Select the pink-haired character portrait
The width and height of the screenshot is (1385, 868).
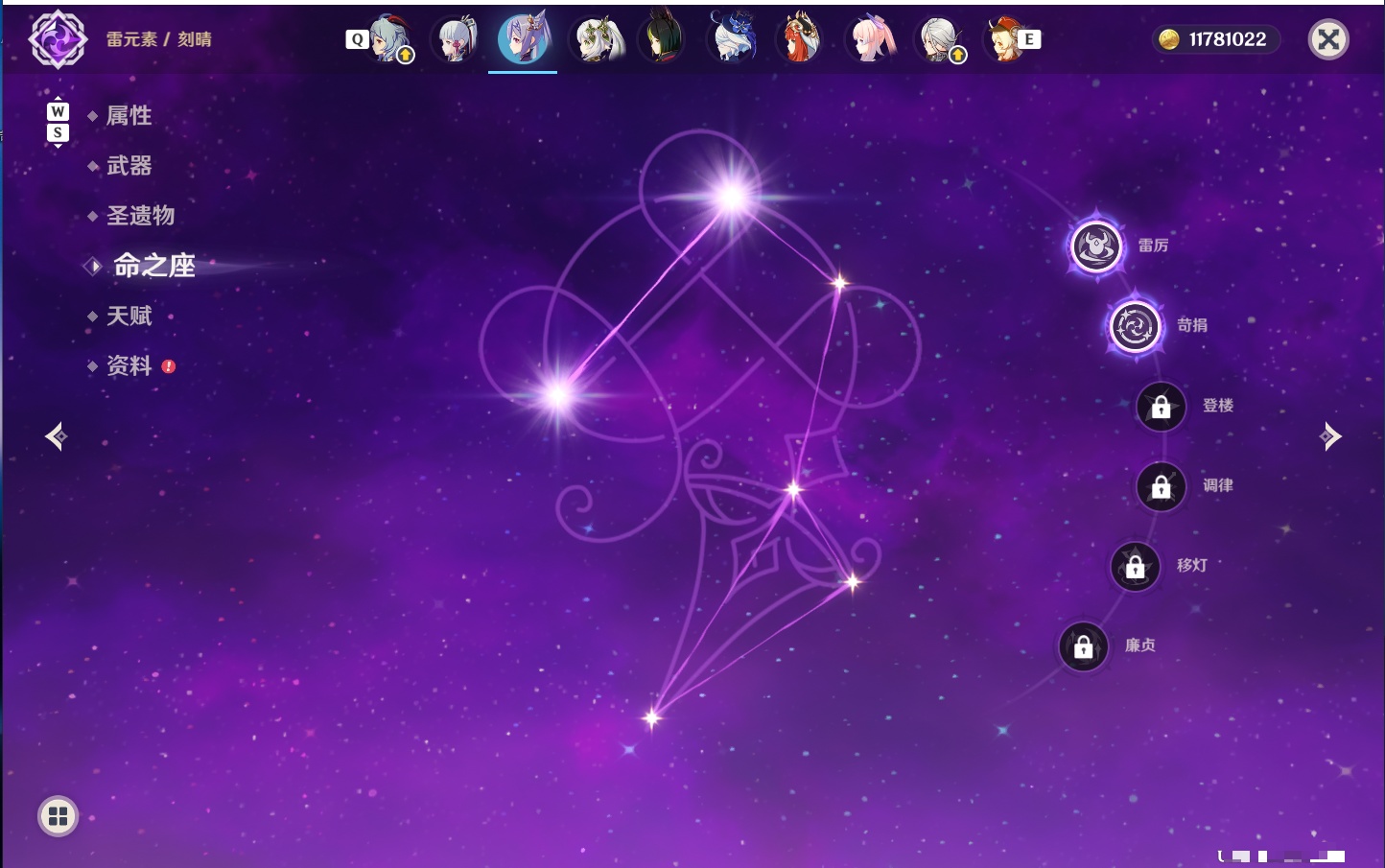pyautogui.click(x=873, y=39)
